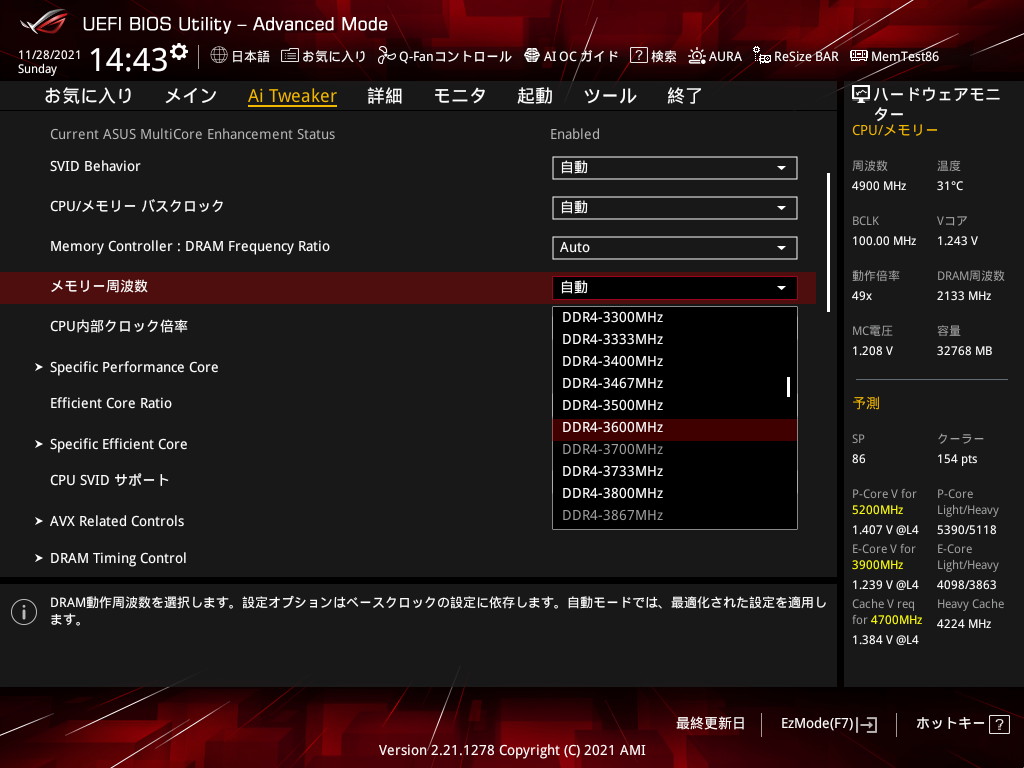The image size is (1024, 768).
Task: Open the clock settings gear icon
Action: click(x=179, y=51)
